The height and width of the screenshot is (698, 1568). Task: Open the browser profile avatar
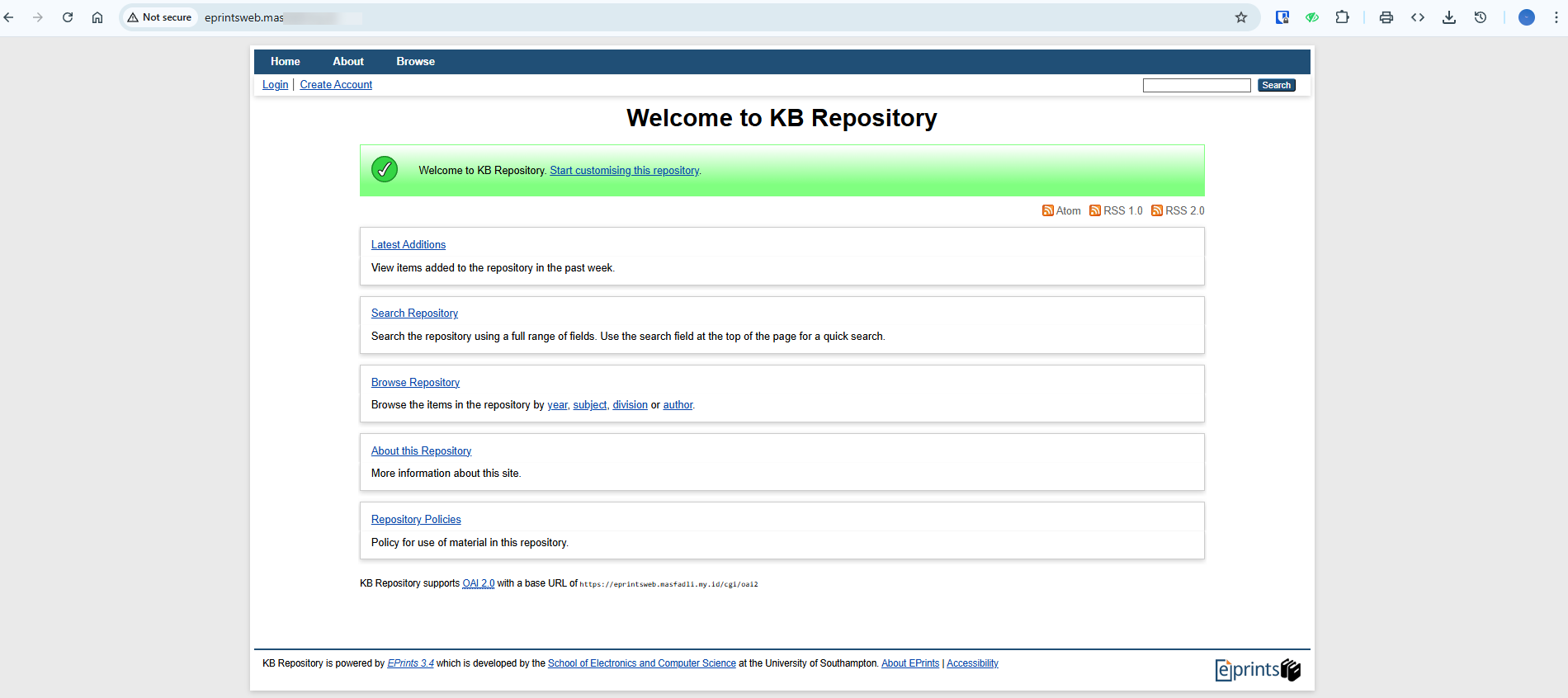pos(1527,17)
